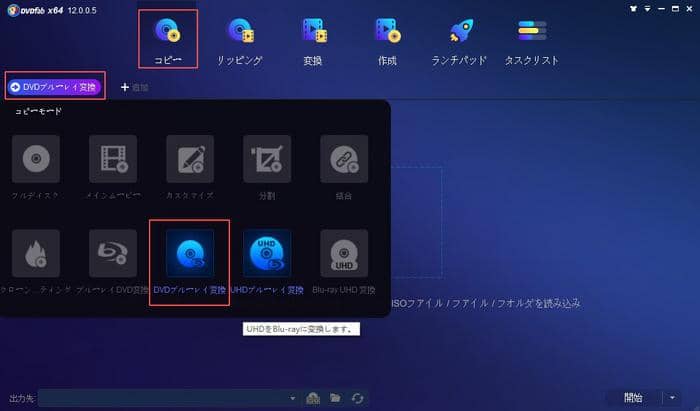Open the 変換 (Converter) module
This screenshot has height=411, width=700.
pos(313,42)
